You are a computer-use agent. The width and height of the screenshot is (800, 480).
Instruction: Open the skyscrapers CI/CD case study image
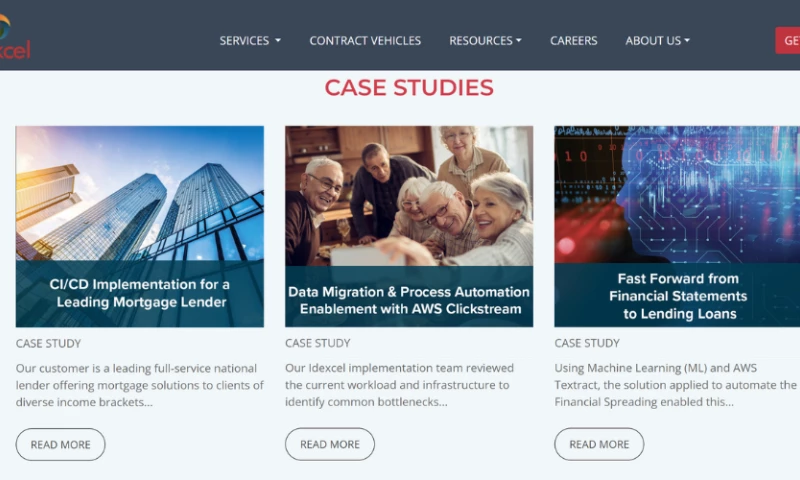click(140, 193)
